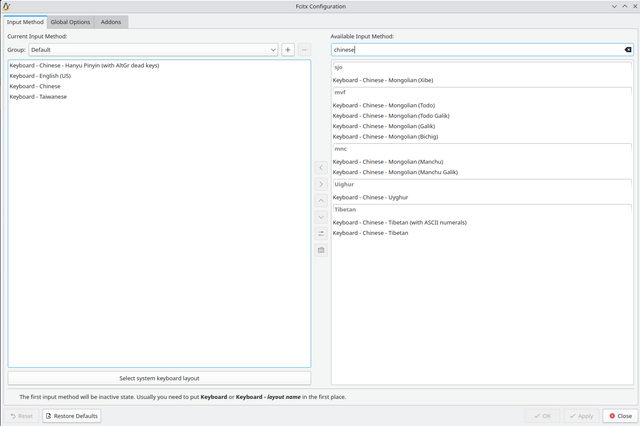
Task: Click the Fcitx penguin window icon
Action: click(x=6, y=6)
